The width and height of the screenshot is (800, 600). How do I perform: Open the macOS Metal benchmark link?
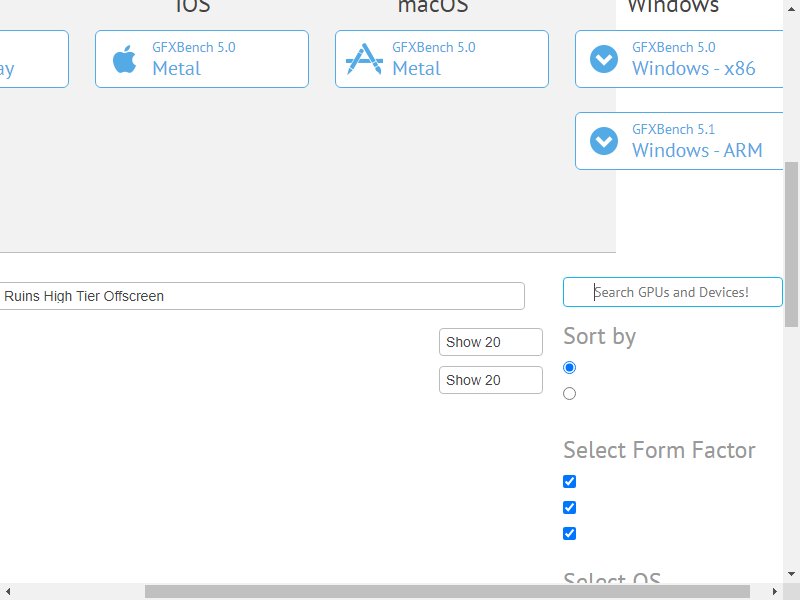[442, 59]
